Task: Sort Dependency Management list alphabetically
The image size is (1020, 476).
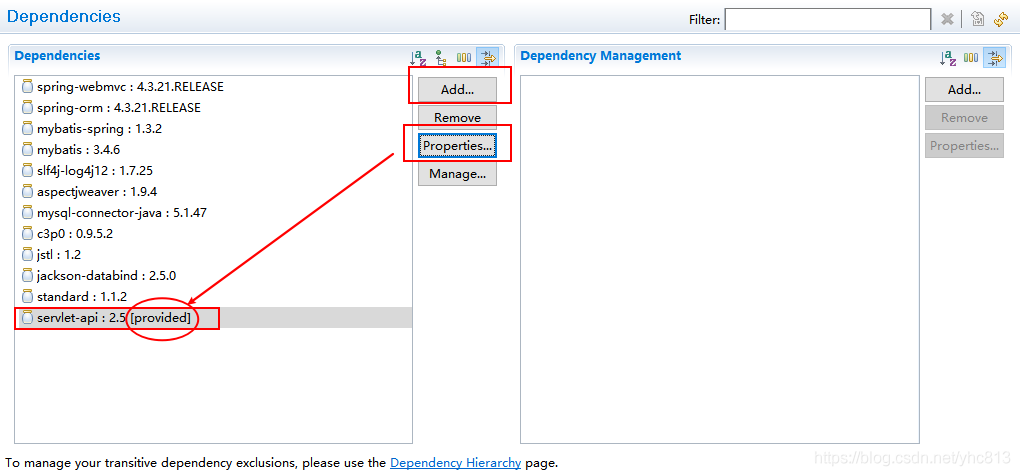Action: (948, 58)
